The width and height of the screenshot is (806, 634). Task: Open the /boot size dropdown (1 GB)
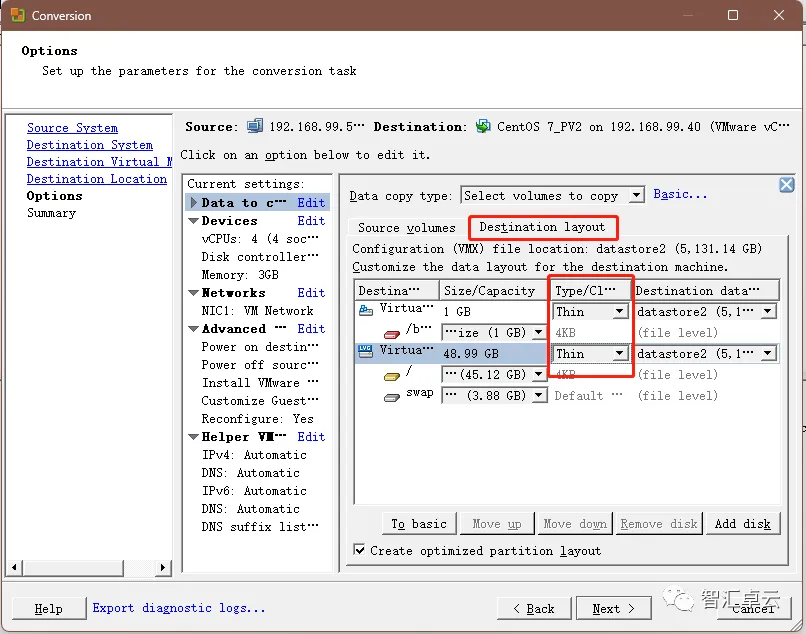[538, 332]
